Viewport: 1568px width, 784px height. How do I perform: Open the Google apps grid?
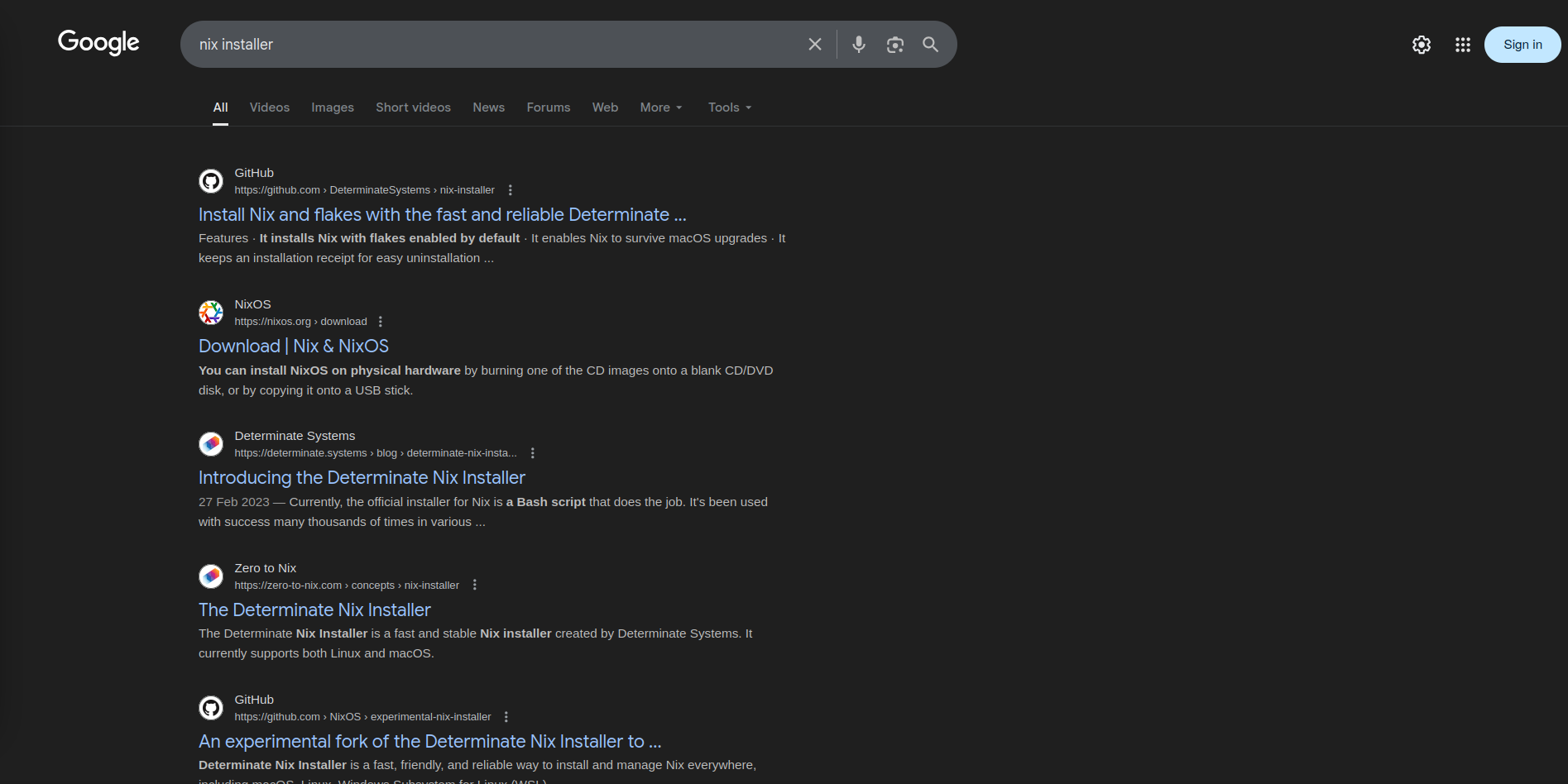1462,45
